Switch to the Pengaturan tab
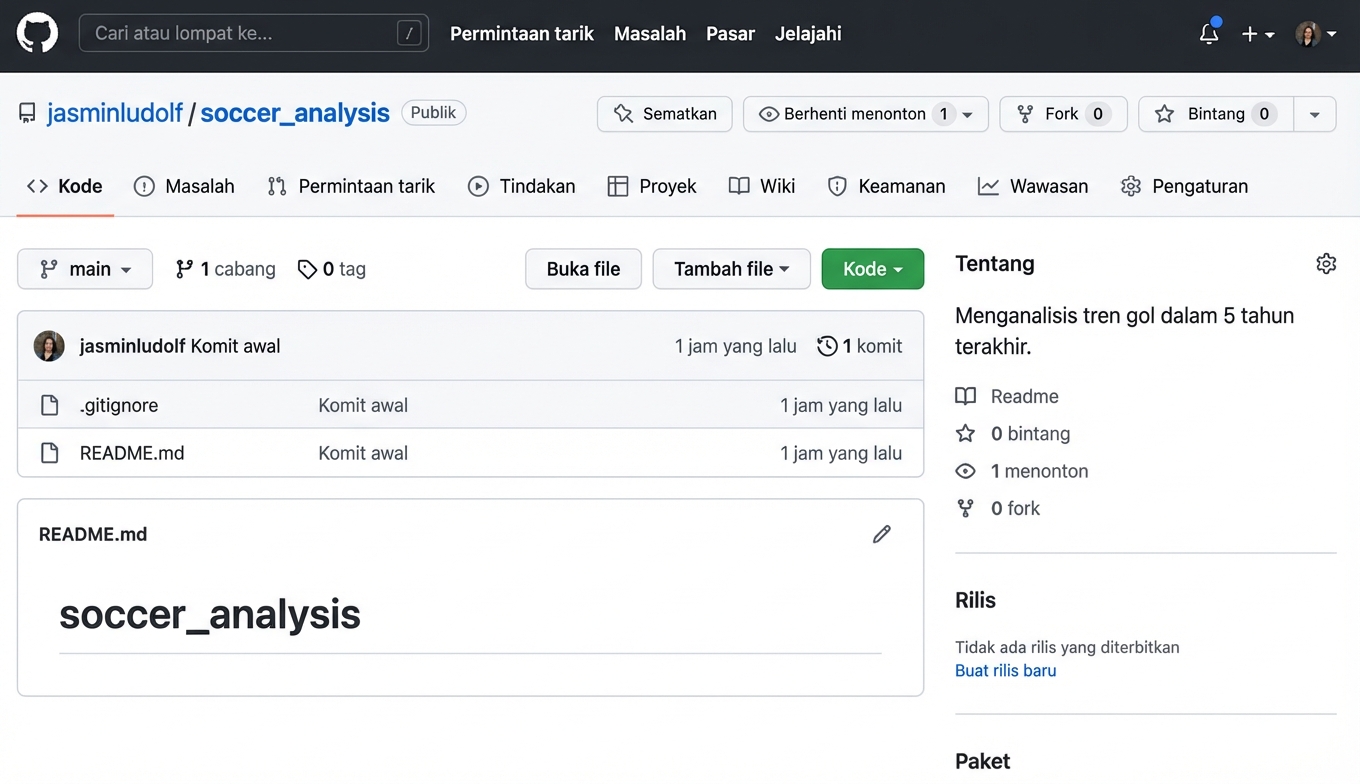The image size is (1360, 784). (1184, 186)
